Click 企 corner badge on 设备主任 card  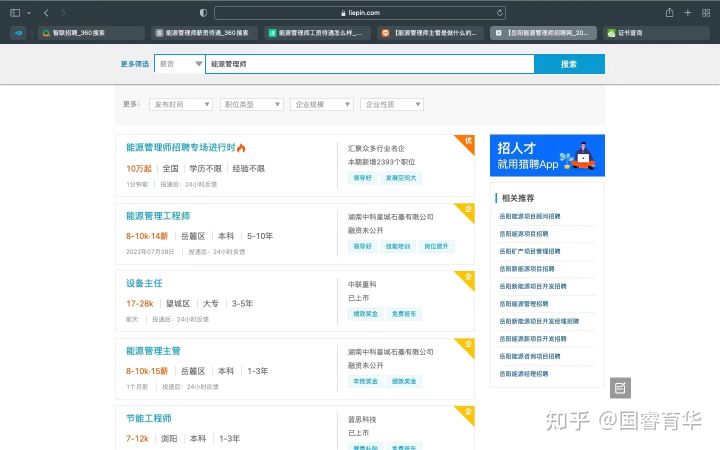pos(467,277)
